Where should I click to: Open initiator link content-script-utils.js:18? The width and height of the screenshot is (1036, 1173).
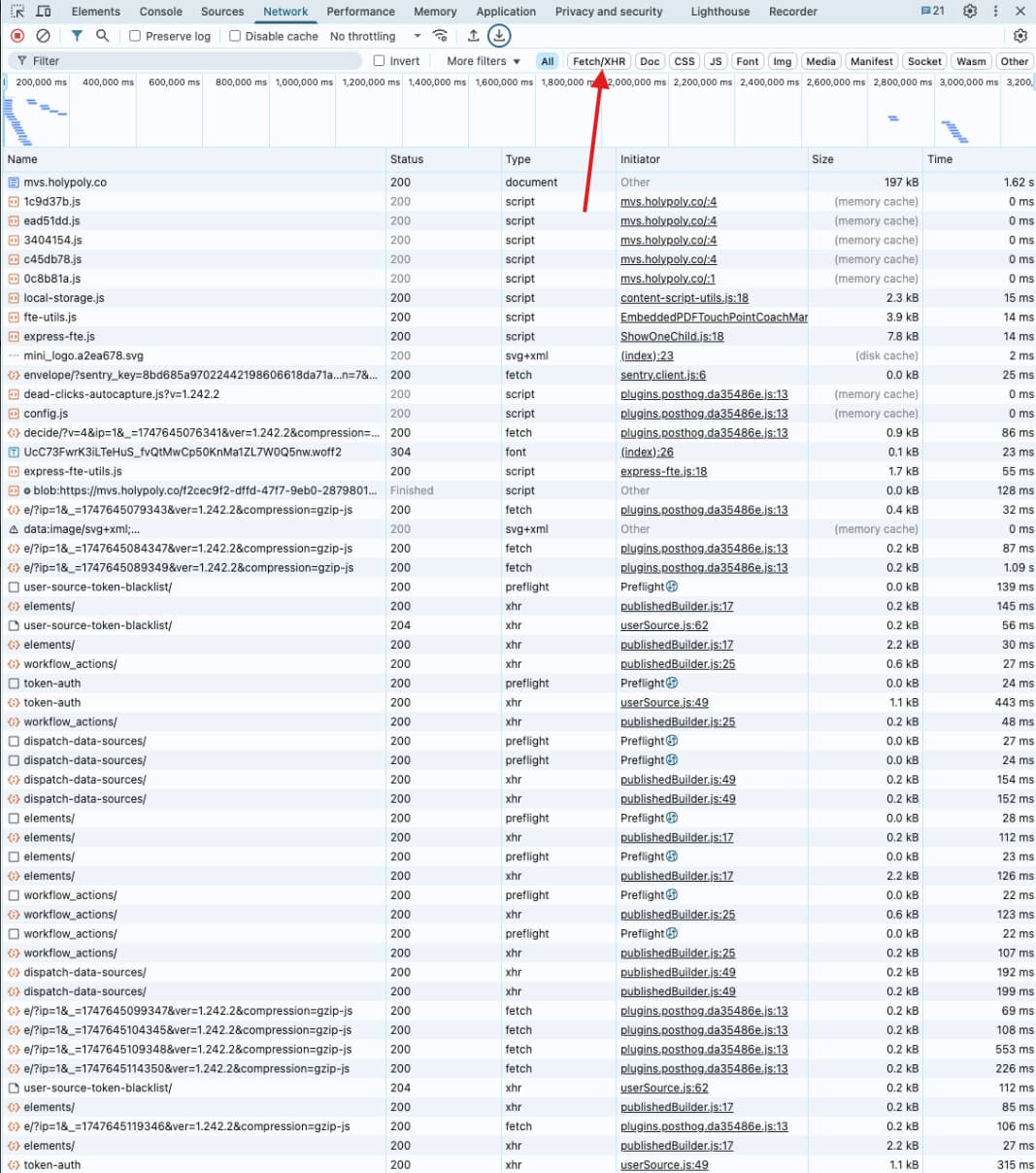tap(685, 298)
